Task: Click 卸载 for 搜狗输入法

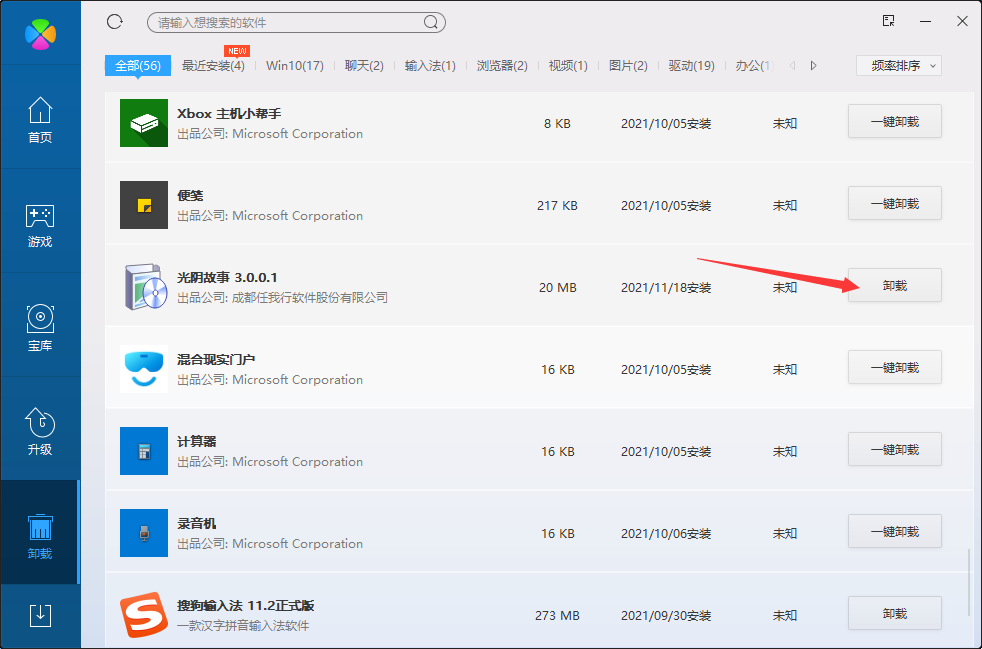Action: pyautogui.click(x=894, y=613)
